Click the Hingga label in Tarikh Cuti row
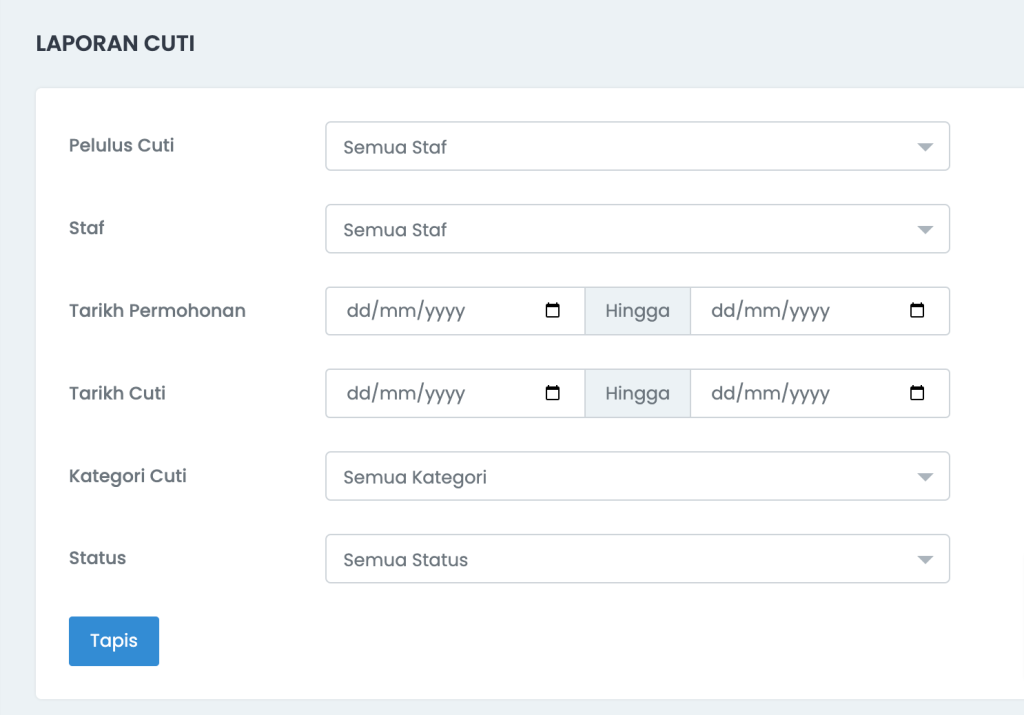 (637, 393)
